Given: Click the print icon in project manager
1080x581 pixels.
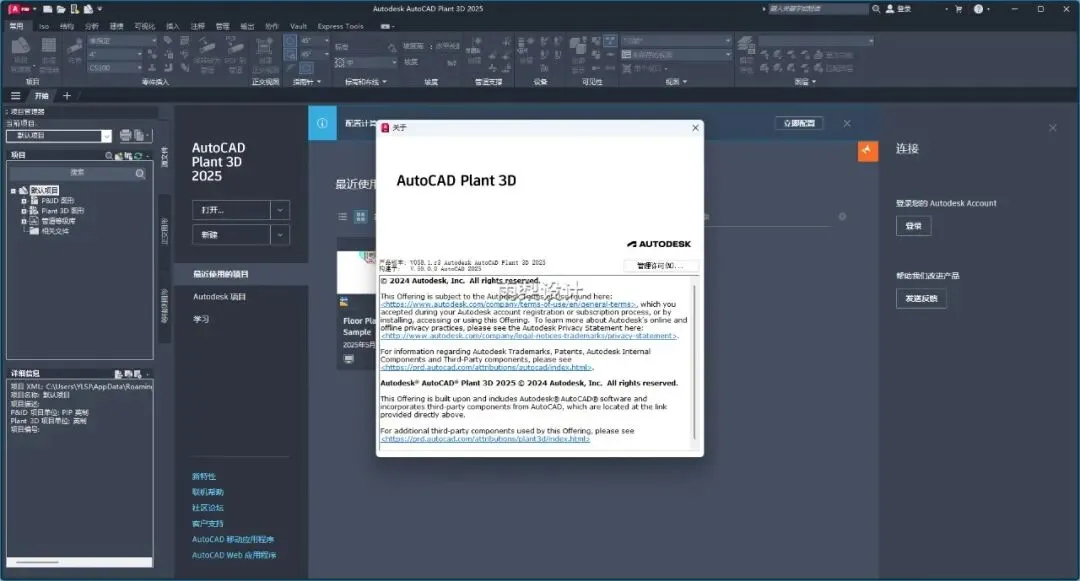Looking at the screenshot, I should 125,136.
